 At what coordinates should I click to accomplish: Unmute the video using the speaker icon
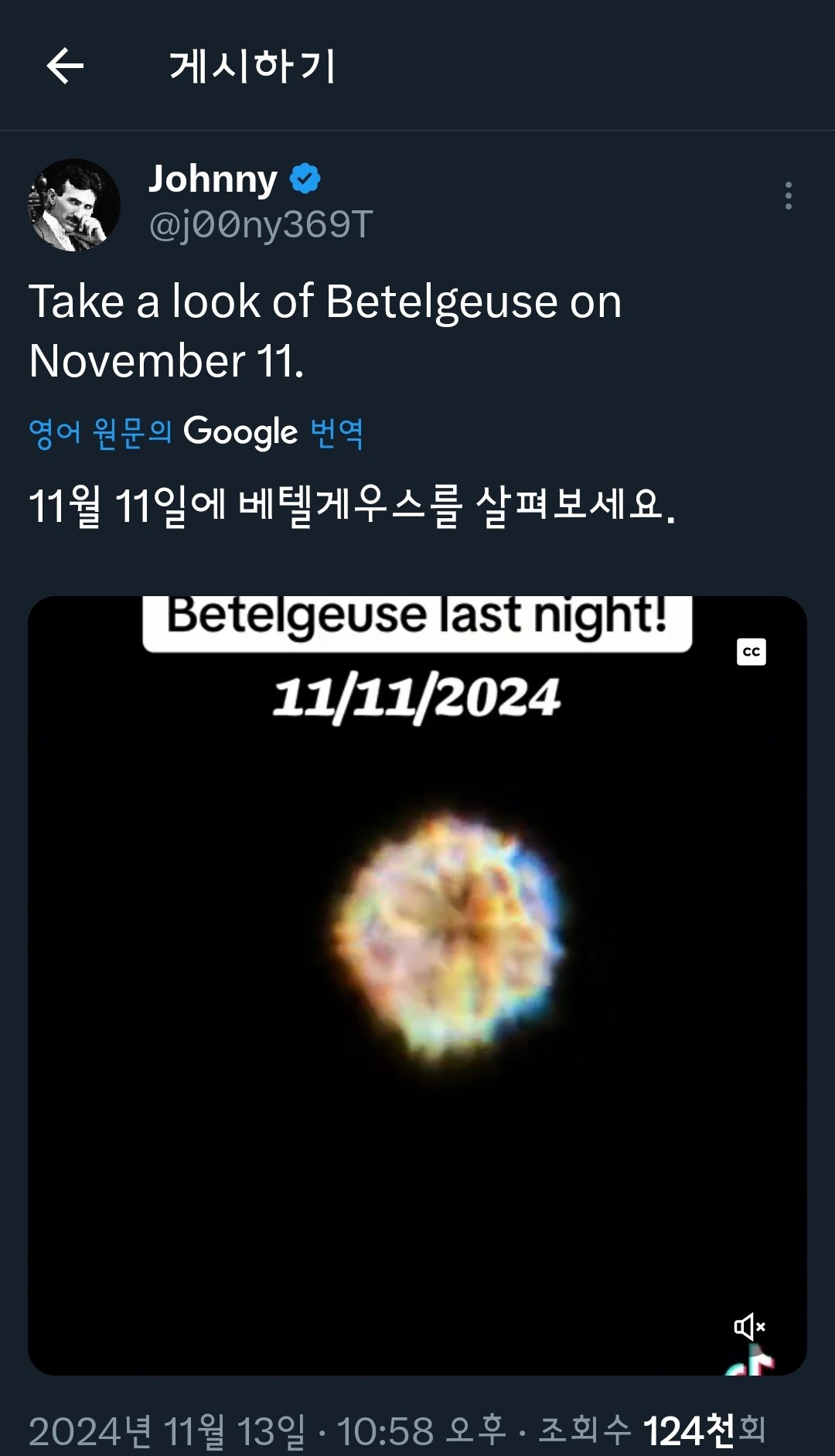pos(749,1327)
